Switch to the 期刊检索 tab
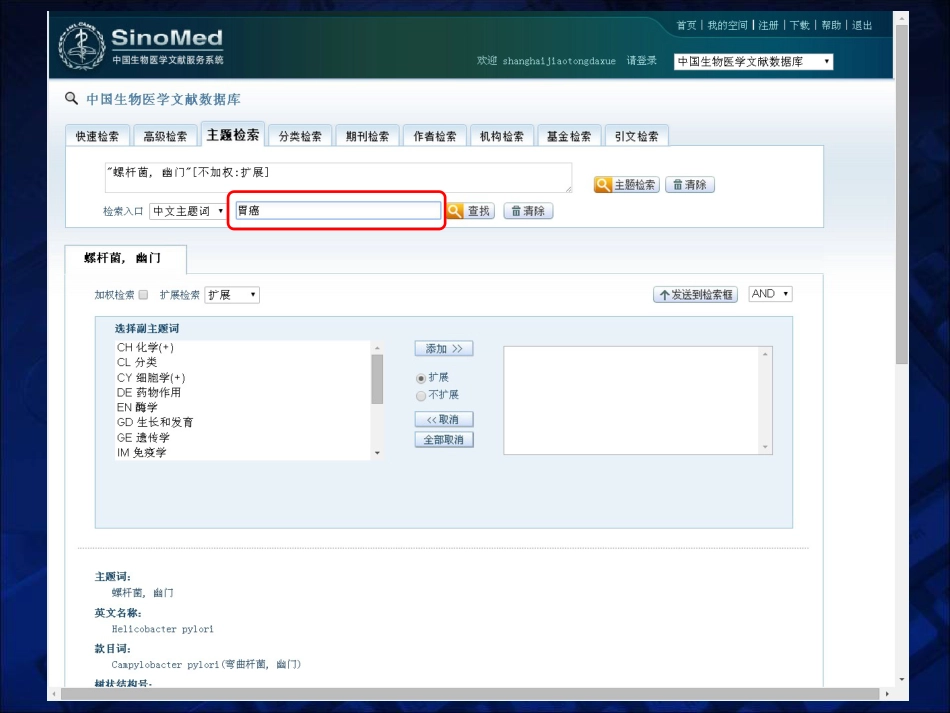Image resolution: width=950 pixels, height=713 pixels. 367,136
